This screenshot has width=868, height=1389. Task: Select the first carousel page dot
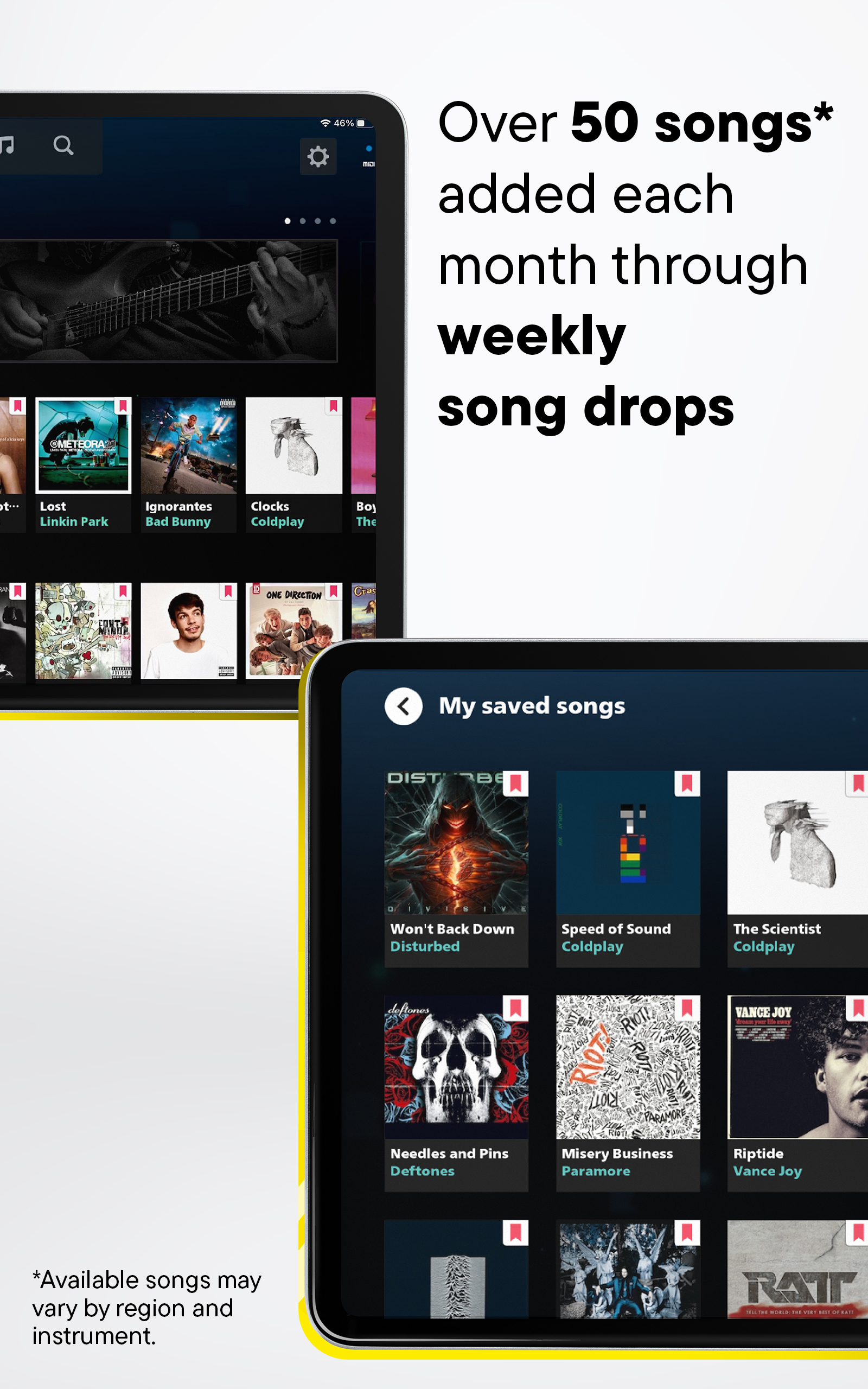tap(288, 221)
